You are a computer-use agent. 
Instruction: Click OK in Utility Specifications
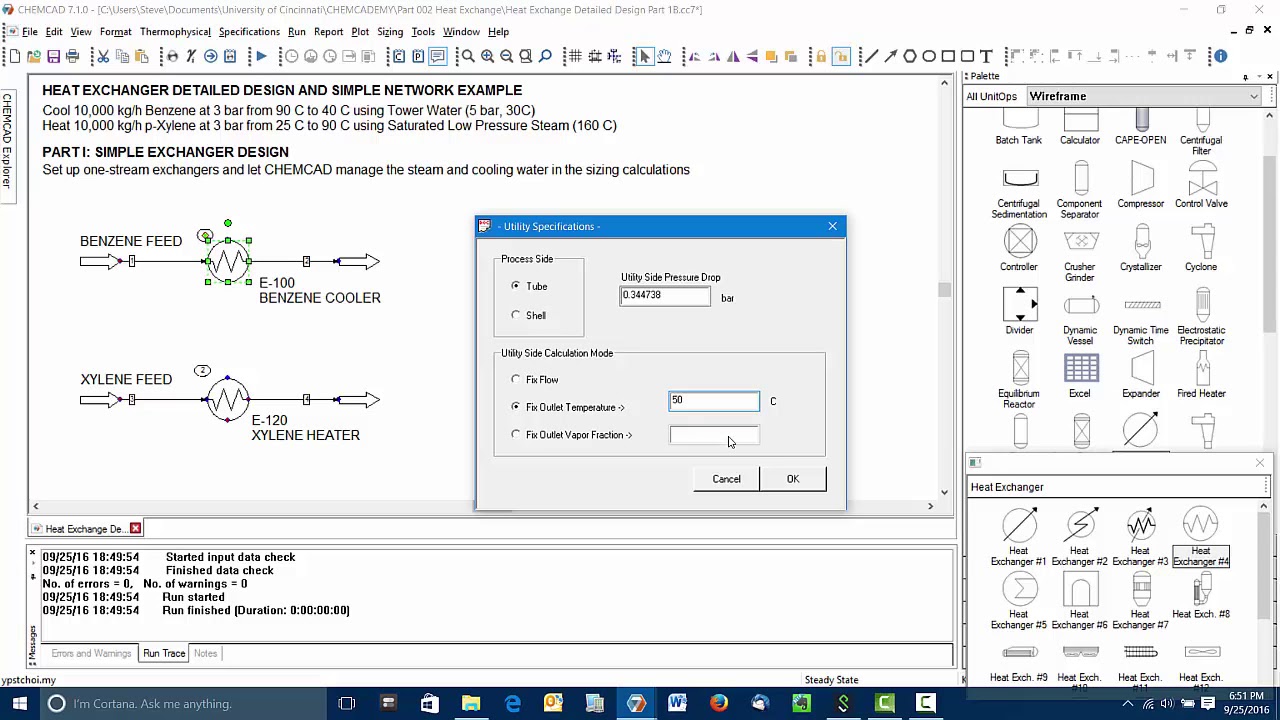tap(793, 479)
